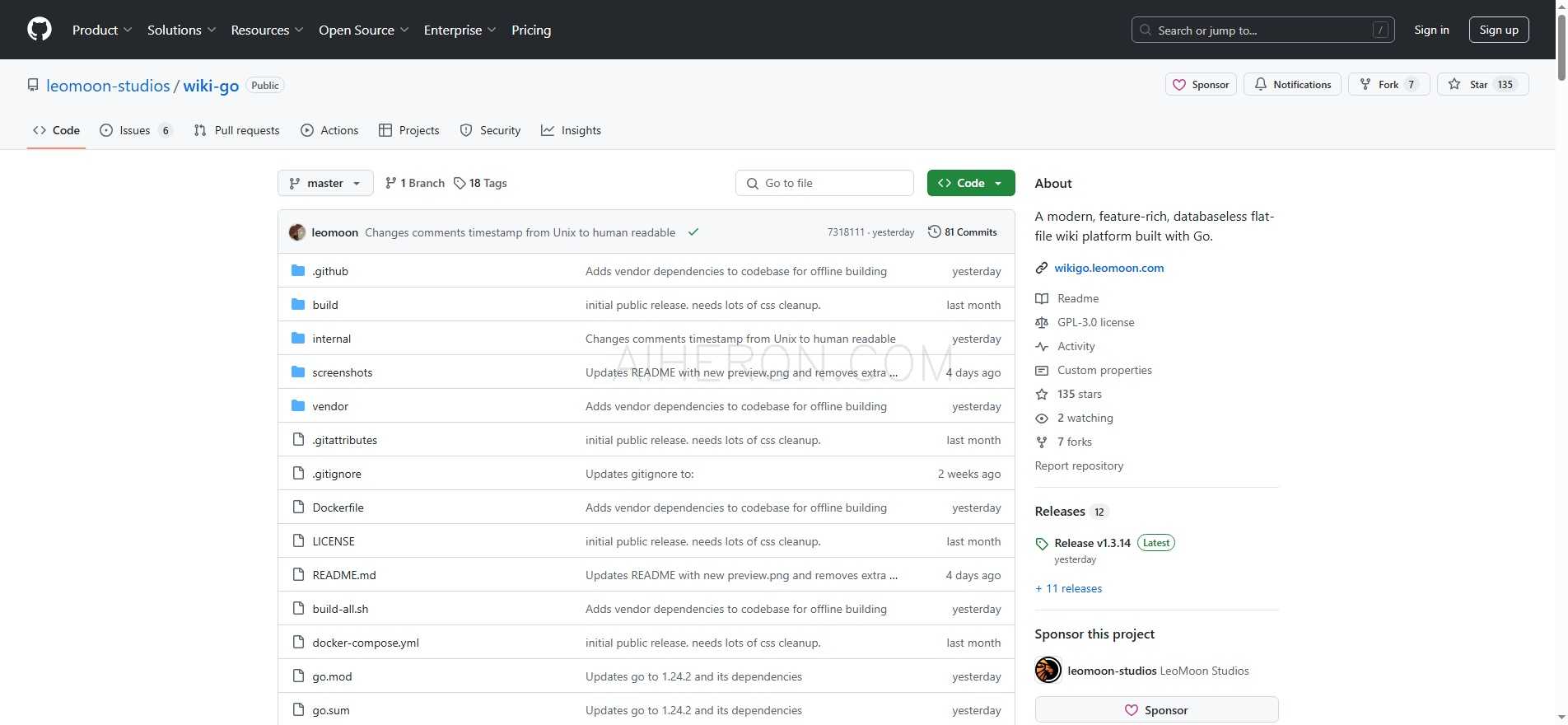The height and width of the screenshot is (725, 1568).
Task: Click the GitHub logo icon
Action: [x=40, y=30]
